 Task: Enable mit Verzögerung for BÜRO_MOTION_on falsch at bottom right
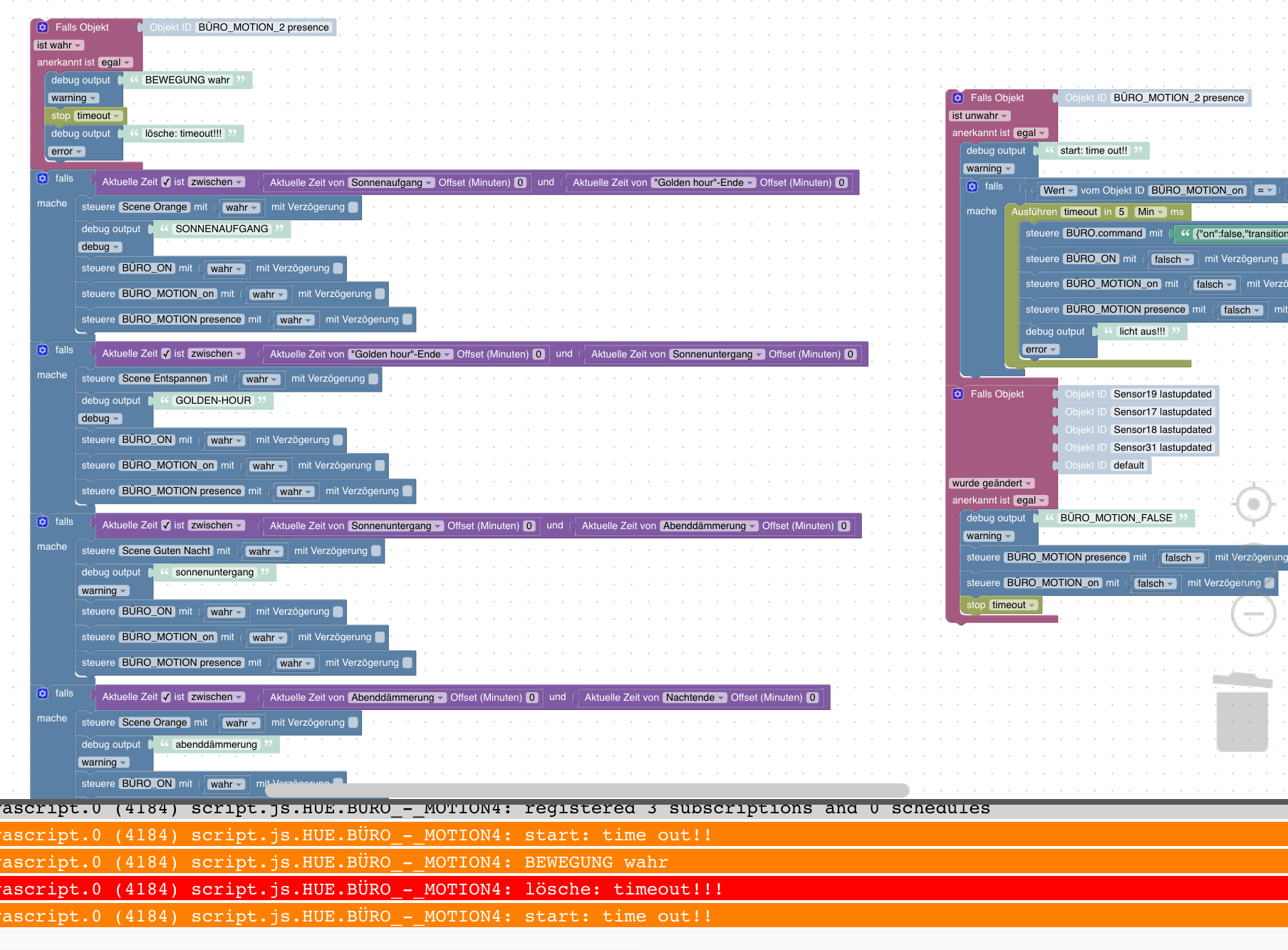[x=1269, y=583]
